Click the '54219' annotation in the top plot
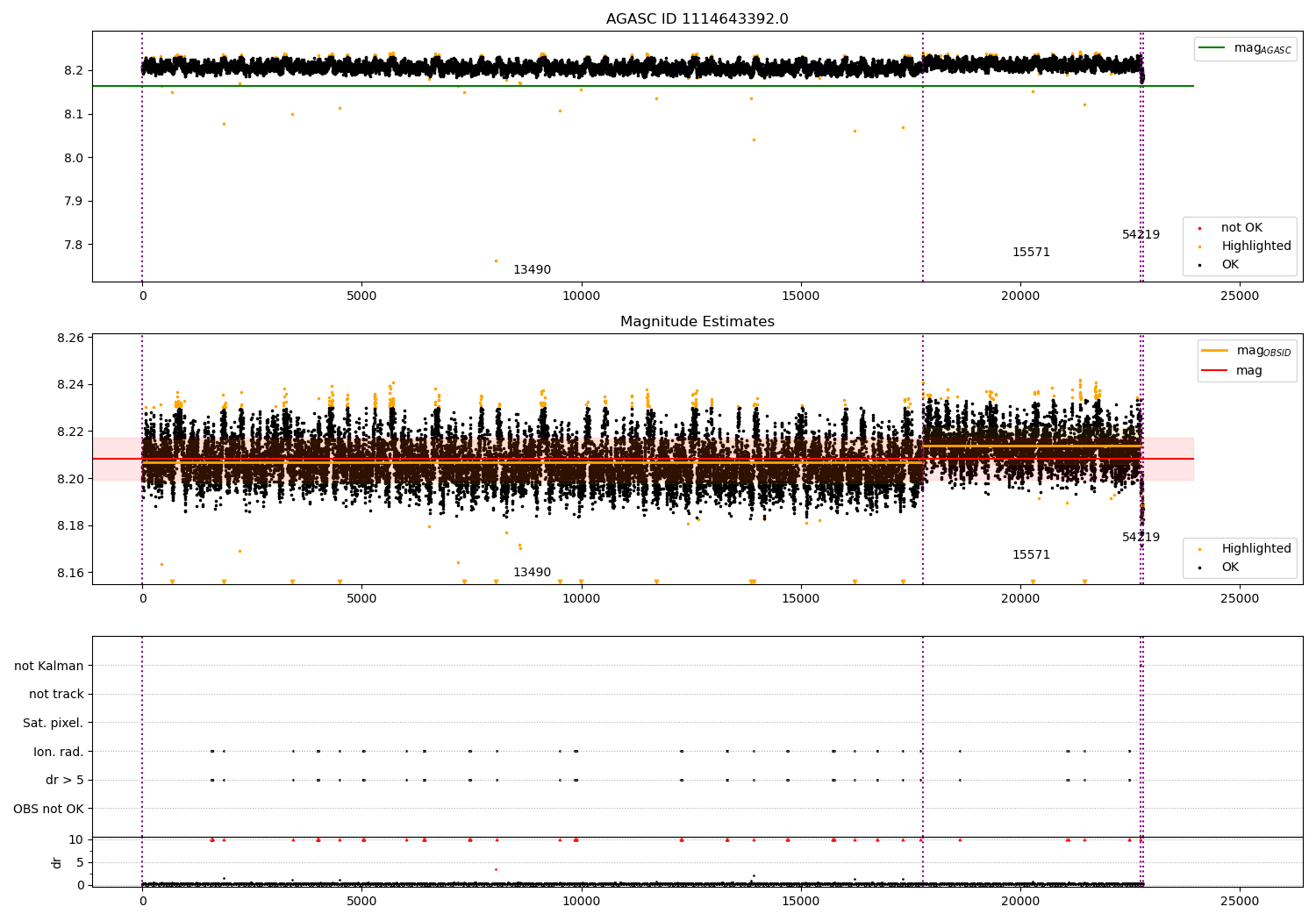This screenshot has height=921, width=1316. [x=1141, y=235]
